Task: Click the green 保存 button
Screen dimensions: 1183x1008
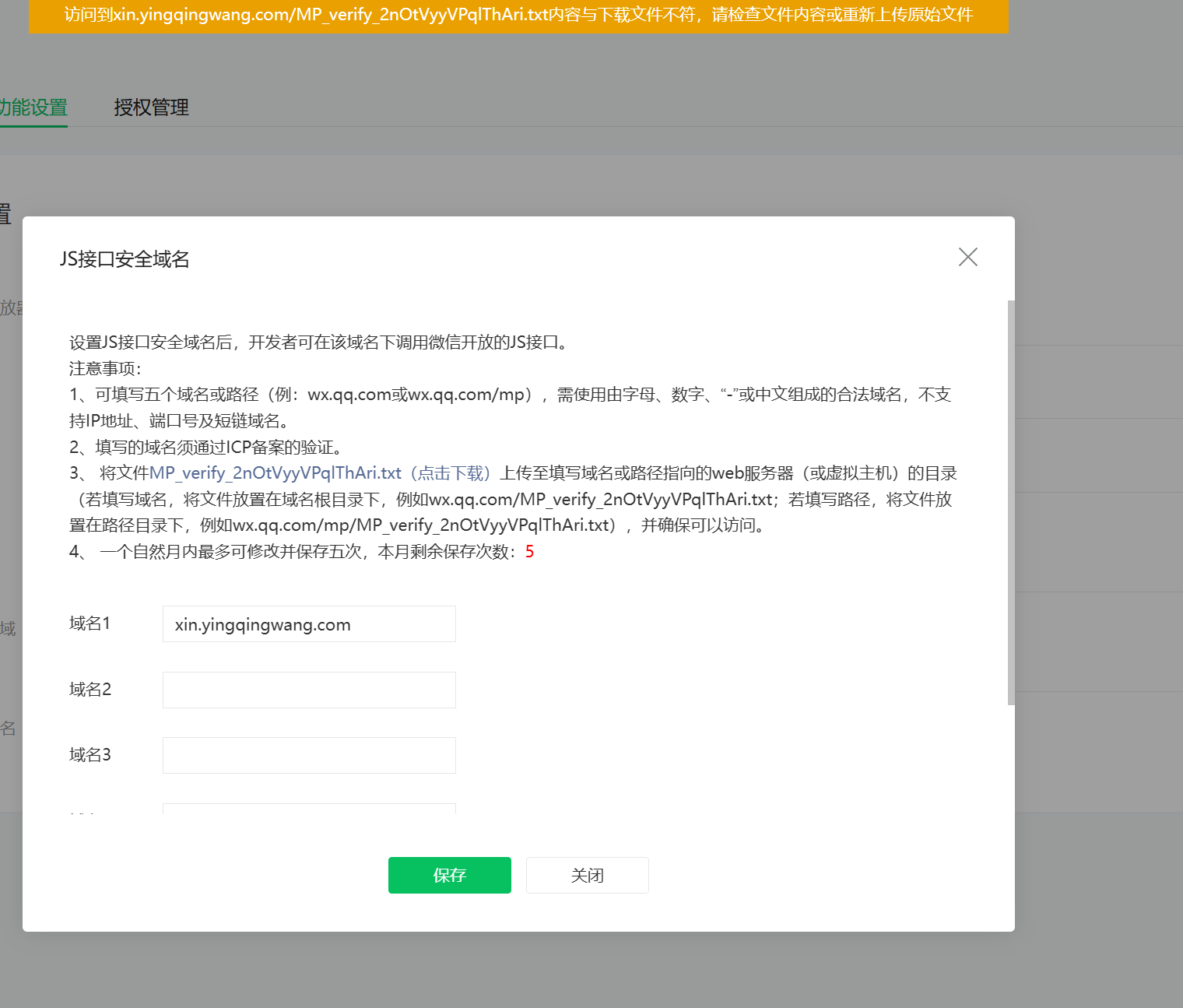Action: coord(450,875)
